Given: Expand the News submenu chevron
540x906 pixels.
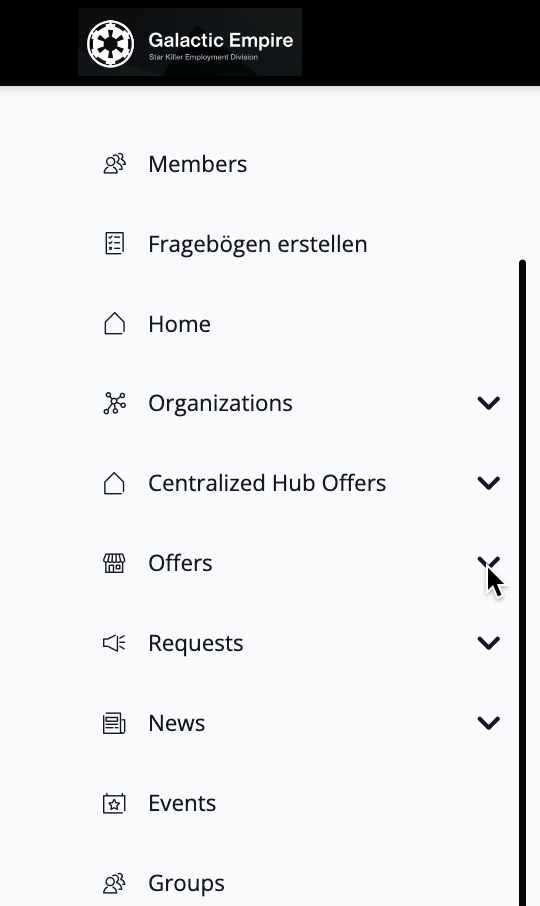Looking at the screenshot, I should 489,723.
